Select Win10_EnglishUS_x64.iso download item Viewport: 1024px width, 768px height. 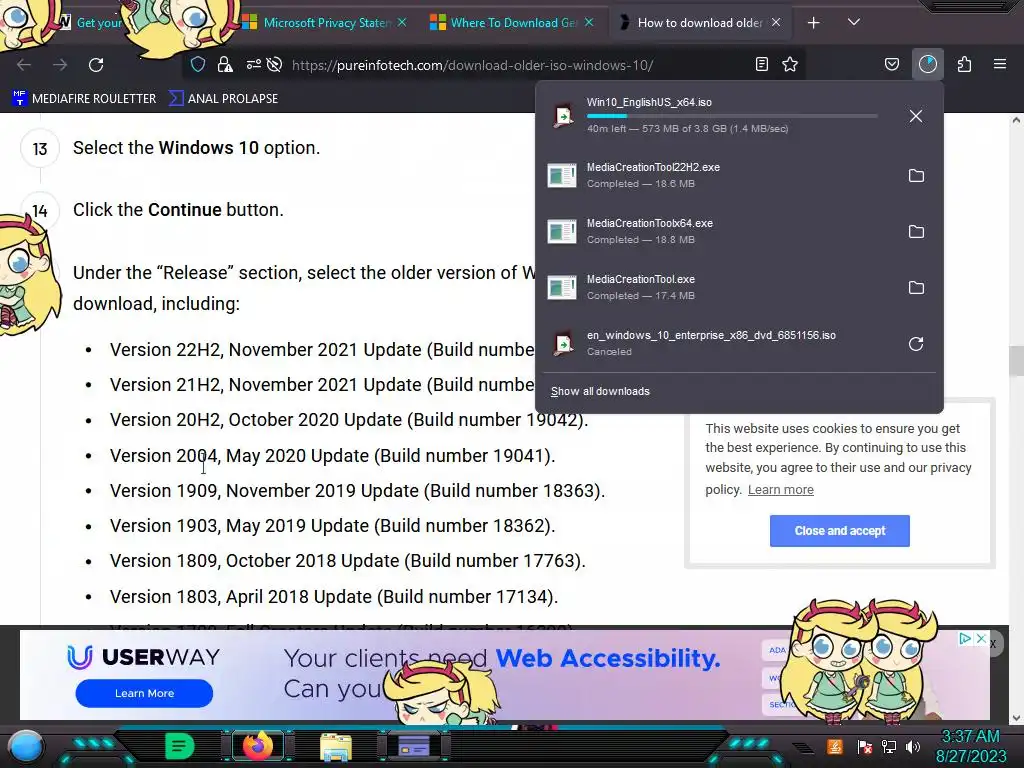coord(718,116)
